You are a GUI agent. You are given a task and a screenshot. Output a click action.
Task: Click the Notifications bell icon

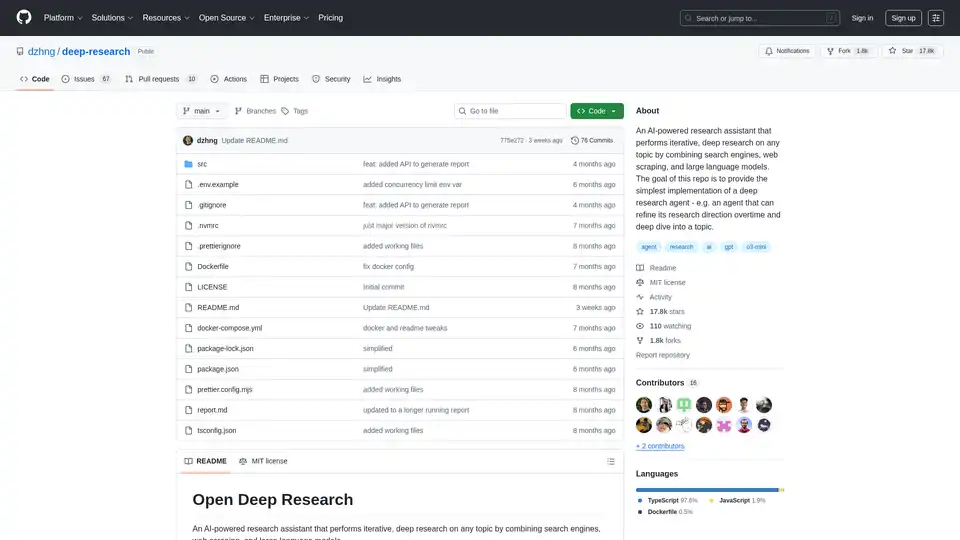pos(787,51)
